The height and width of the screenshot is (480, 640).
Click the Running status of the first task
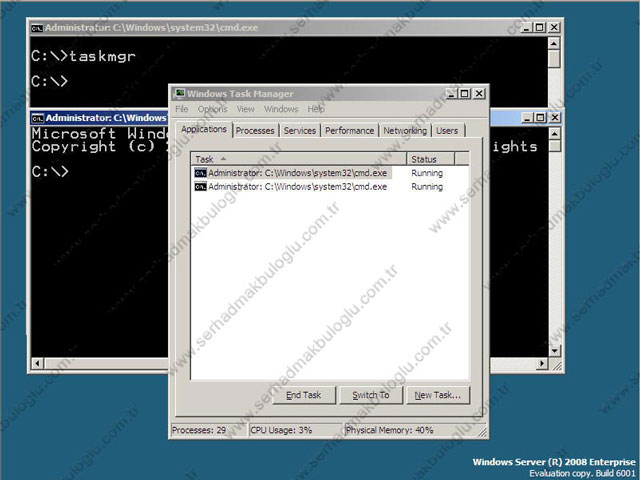(x=427, y=173)
